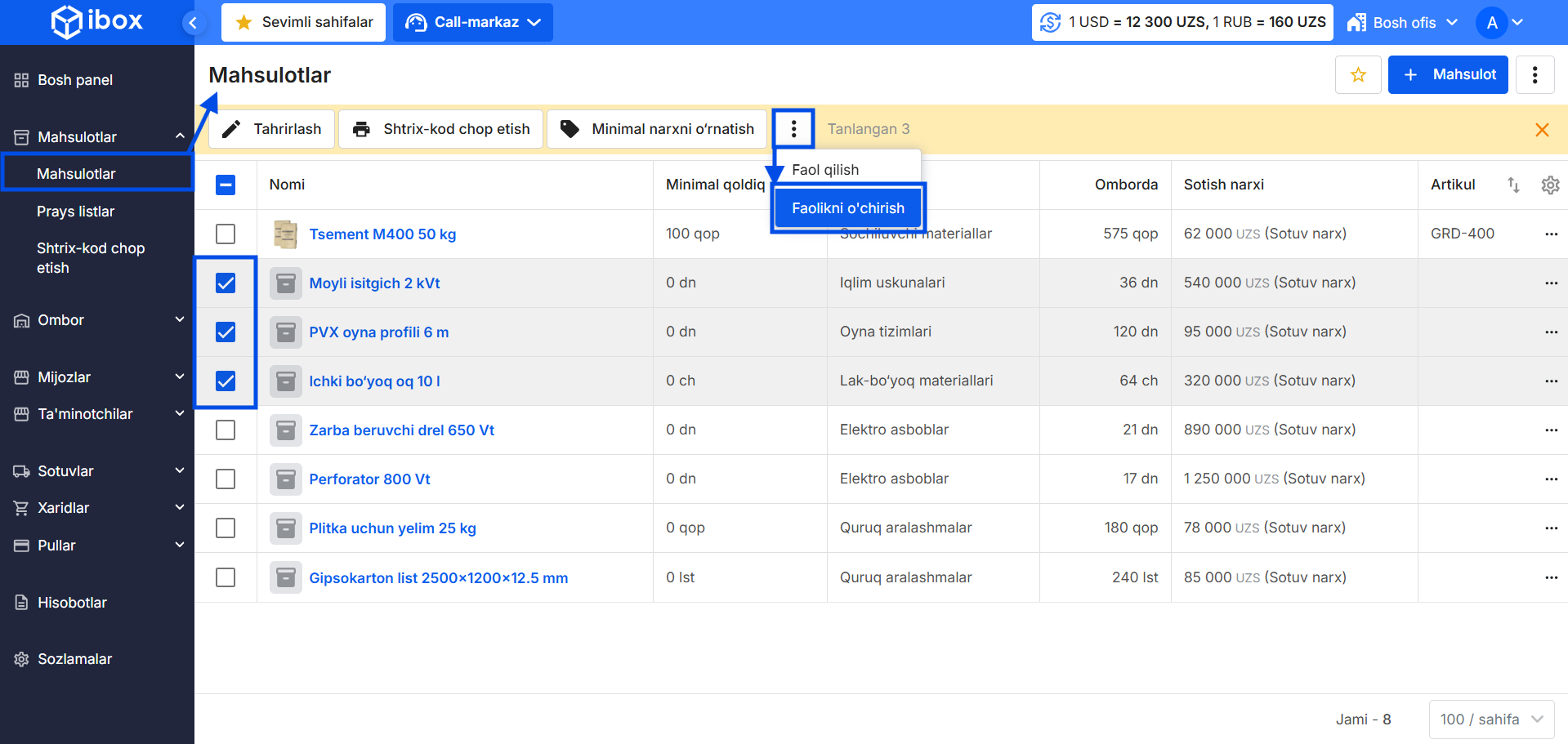Add this page to favorites via star icon
This screenshot has width=1568, height=744.
click(x=1358, y=75)
